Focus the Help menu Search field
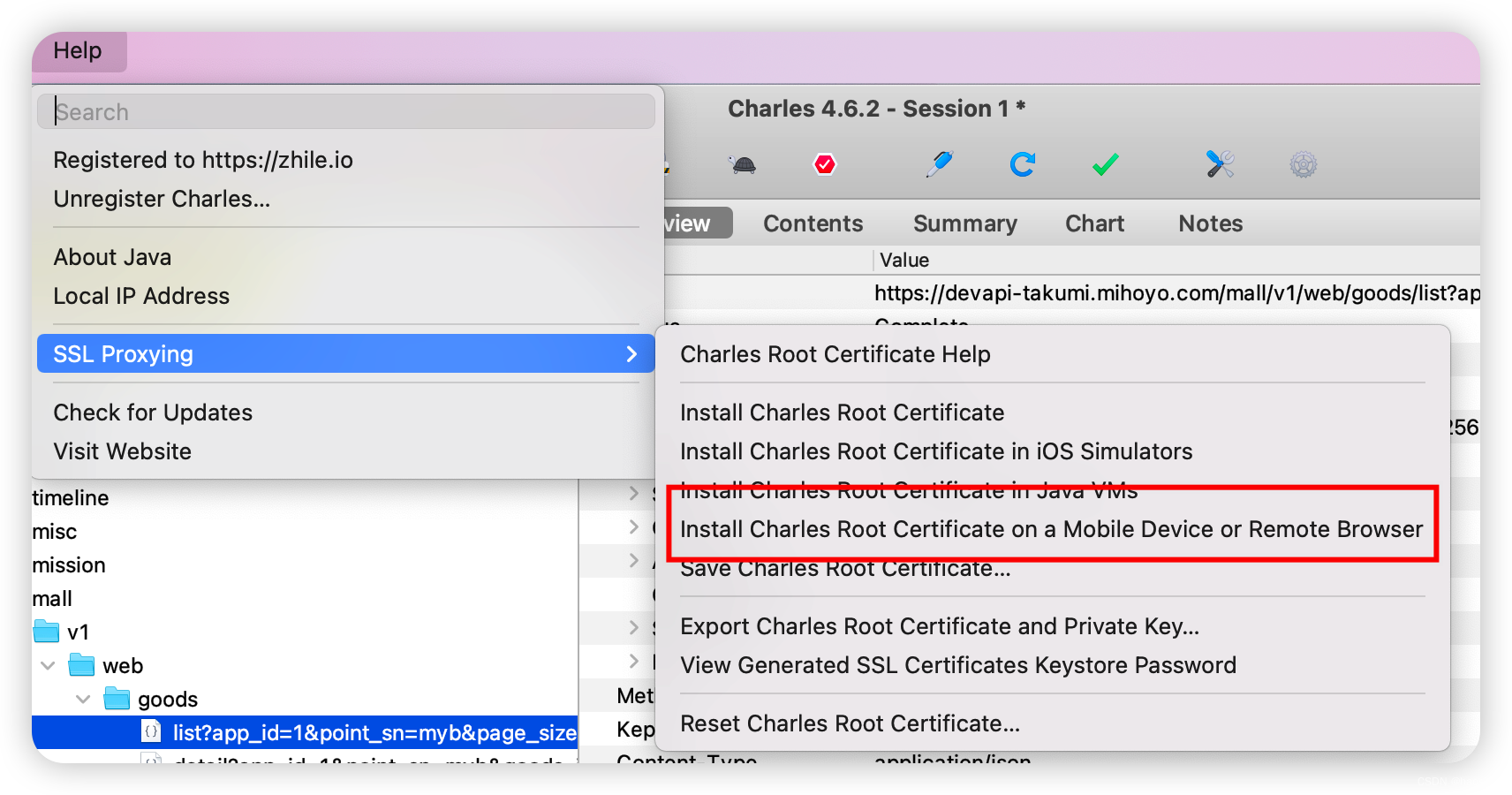The width and height of the screenshot is (1512, 795). (346, 112)
